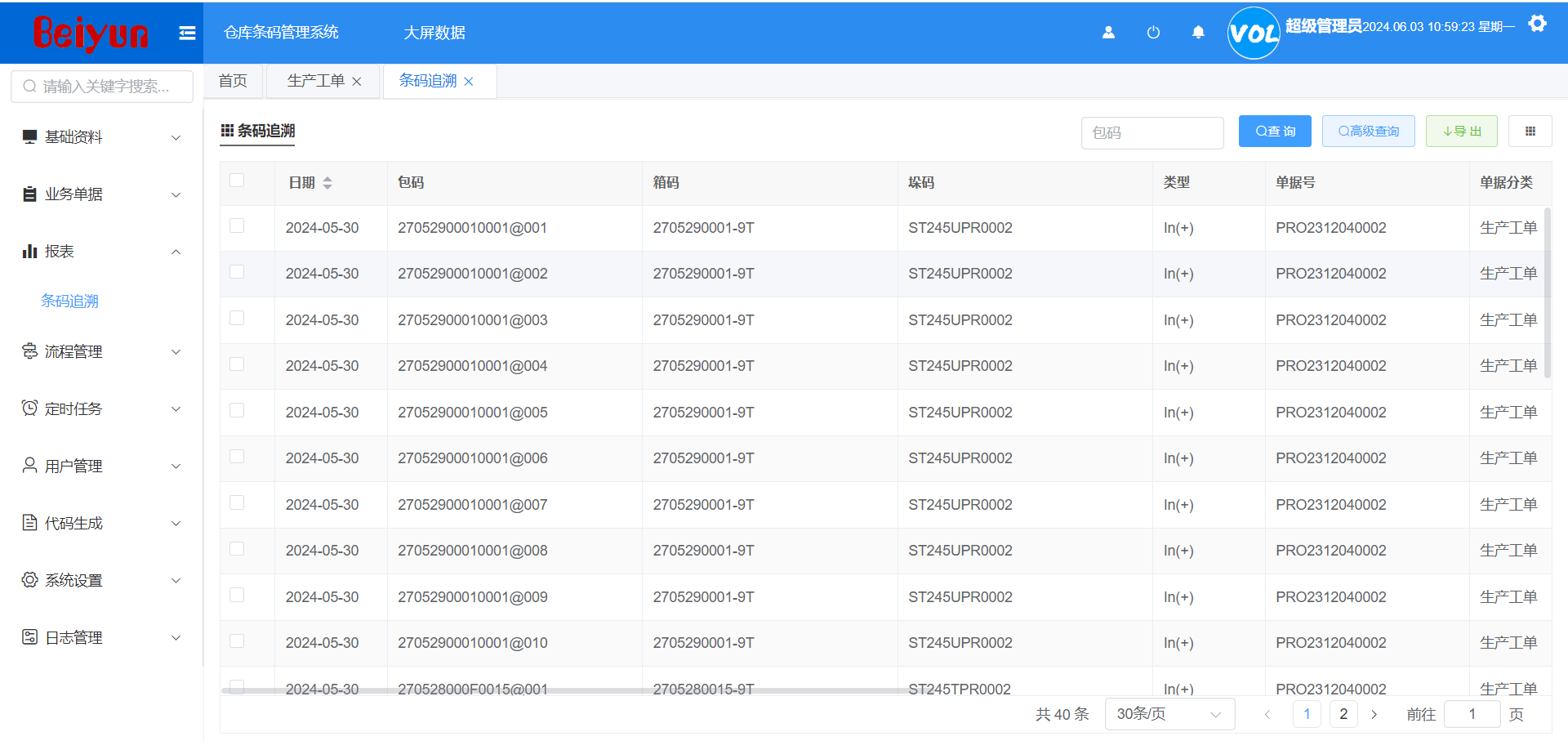
Task: Click the 日志管理 log icon
Action: click(29, 637)
